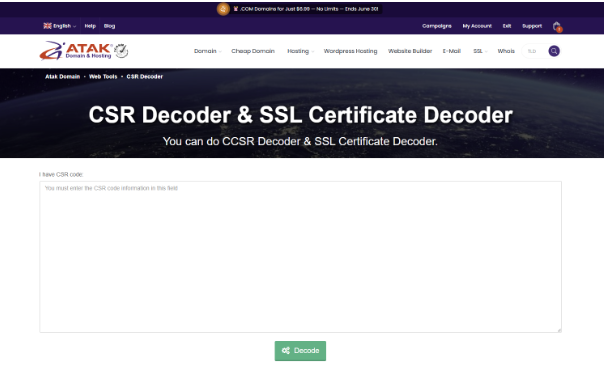Open the Website Builder menu item
Viewport: 604px width, 368px height.
[x=410, y=51]
